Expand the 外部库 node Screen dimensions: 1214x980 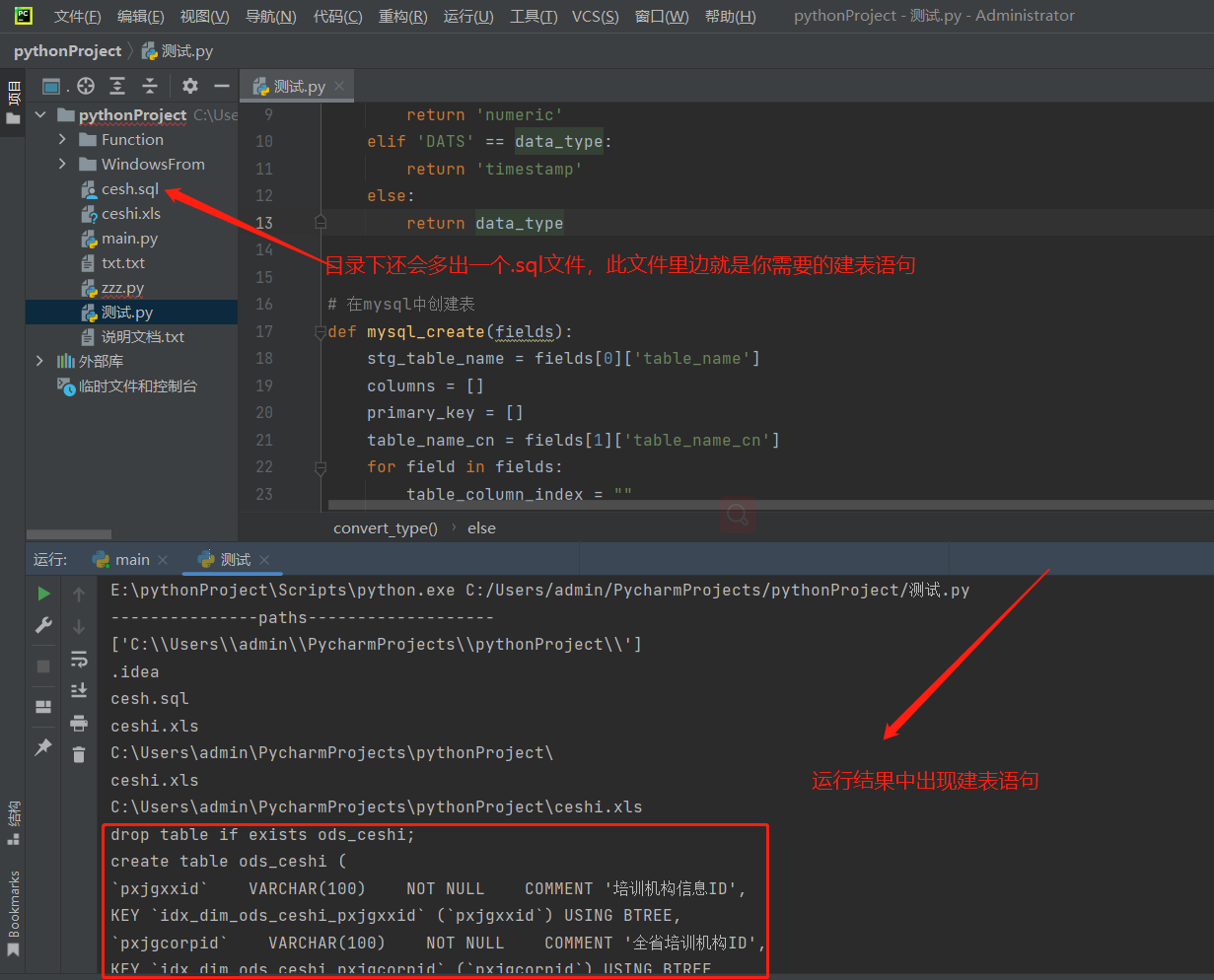pyautogui.click(x=40, y=361)
